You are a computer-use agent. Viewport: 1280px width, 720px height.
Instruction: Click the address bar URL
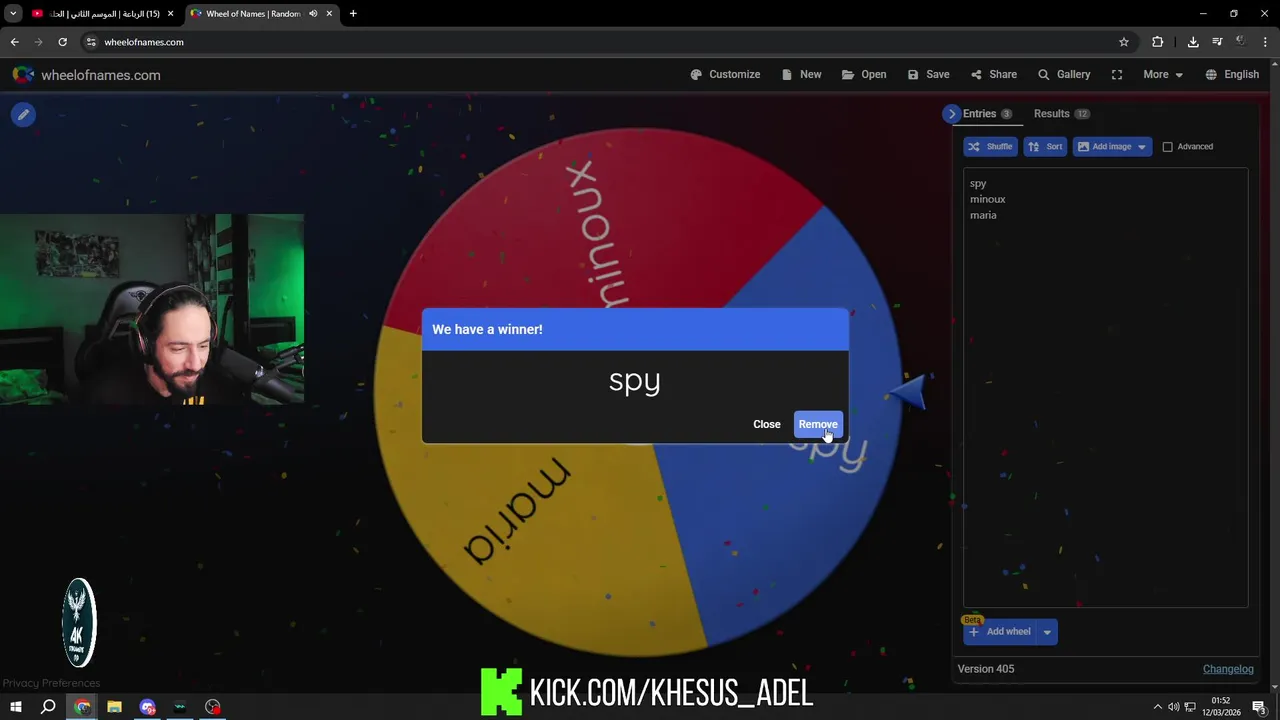pos(144,42)
